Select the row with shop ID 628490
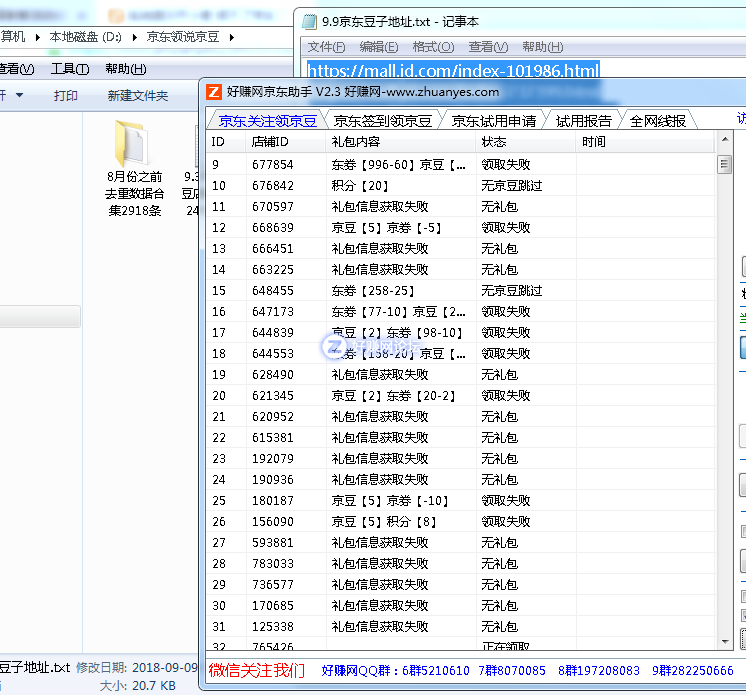The width and height of the screenshot is (746, 695). pyautogui.click(x=461, y=374)
